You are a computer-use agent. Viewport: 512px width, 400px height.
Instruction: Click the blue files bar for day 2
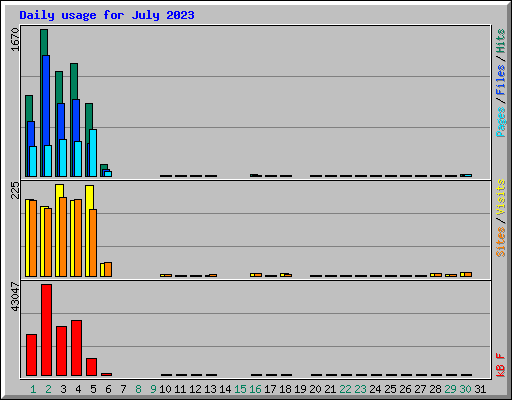46,100
